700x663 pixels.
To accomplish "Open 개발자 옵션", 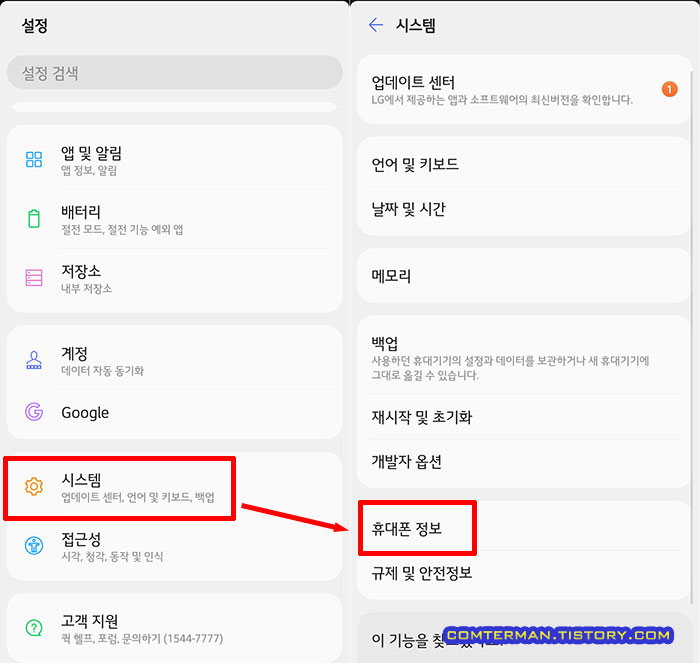I will click(x=525, y=461).
